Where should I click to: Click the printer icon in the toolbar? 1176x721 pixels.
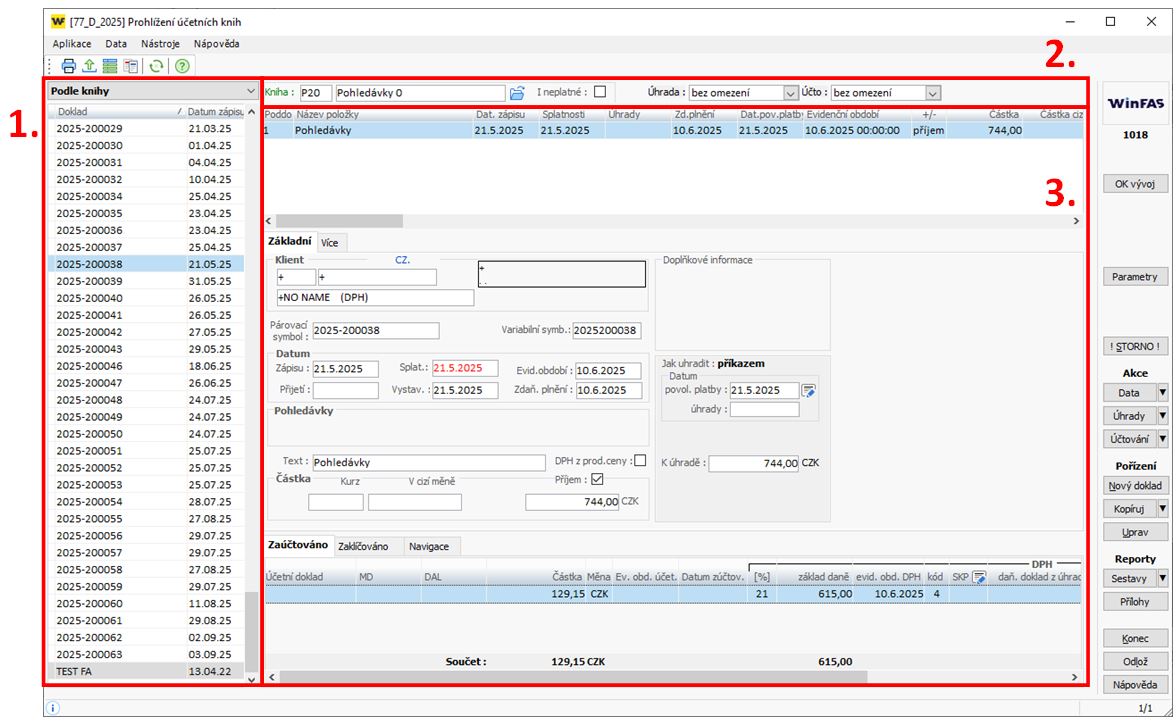pyautogui.click(x=68, y=66)
